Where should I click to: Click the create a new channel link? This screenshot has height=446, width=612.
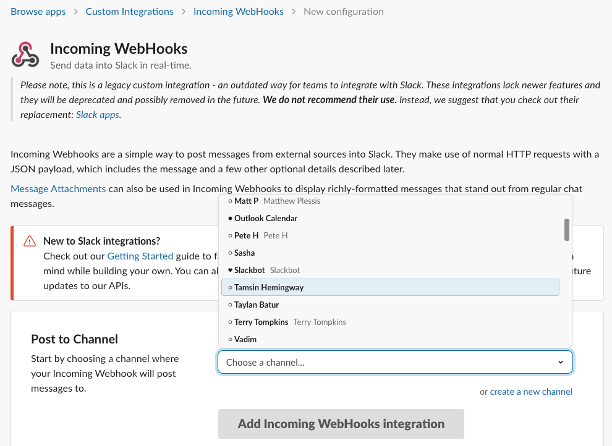531,392
